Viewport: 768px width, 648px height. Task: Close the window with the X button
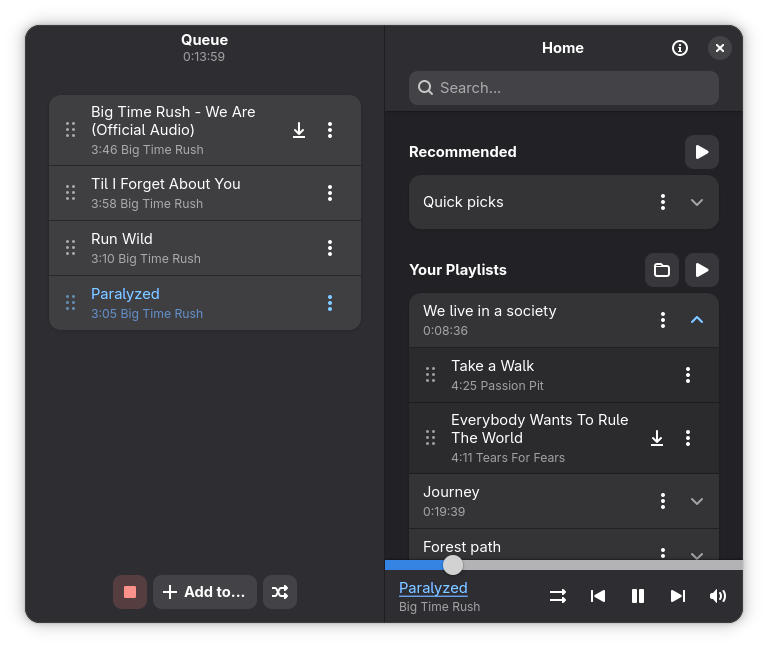720,48
